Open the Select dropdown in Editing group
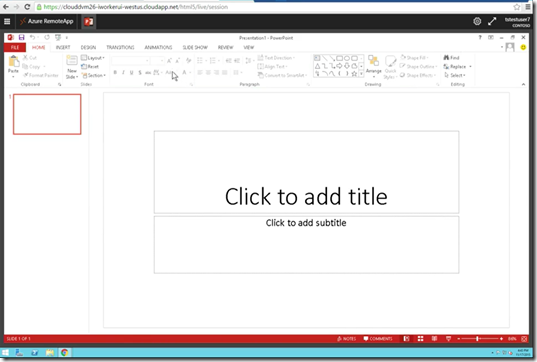 point(455,75)
